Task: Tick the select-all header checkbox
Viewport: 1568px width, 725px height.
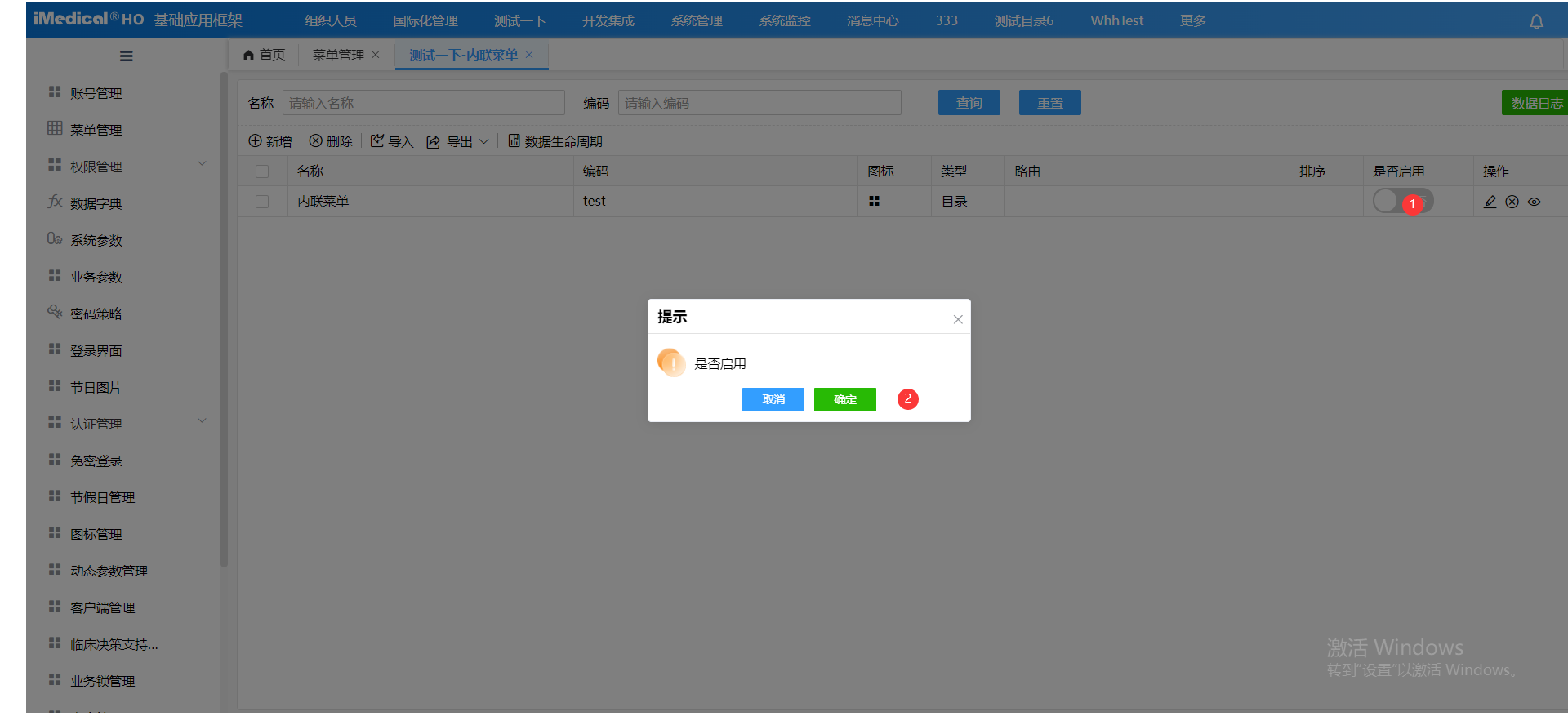Action: [262, 171]
